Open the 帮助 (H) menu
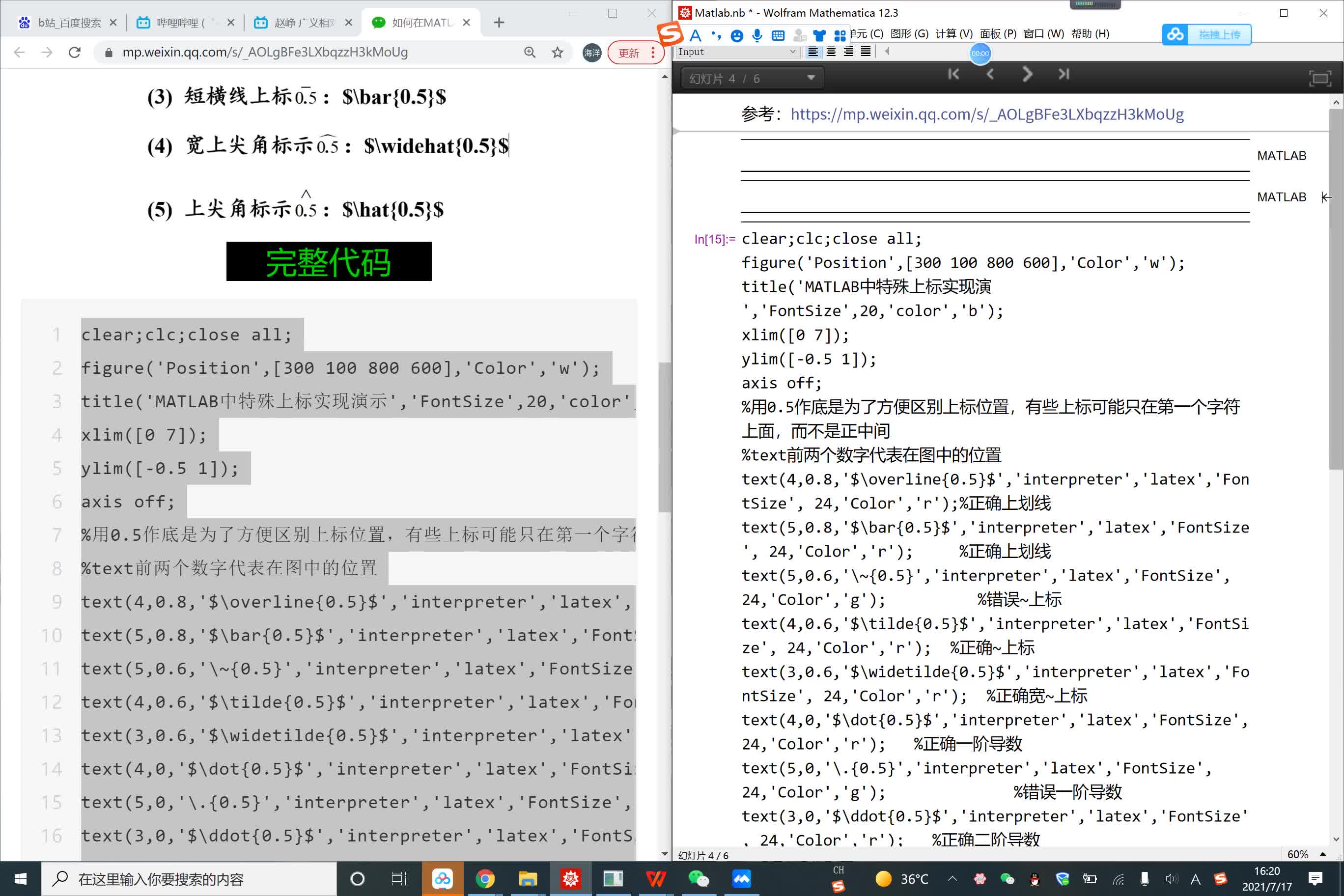The image size is (1344, 896). click(x=1091, y=34)
